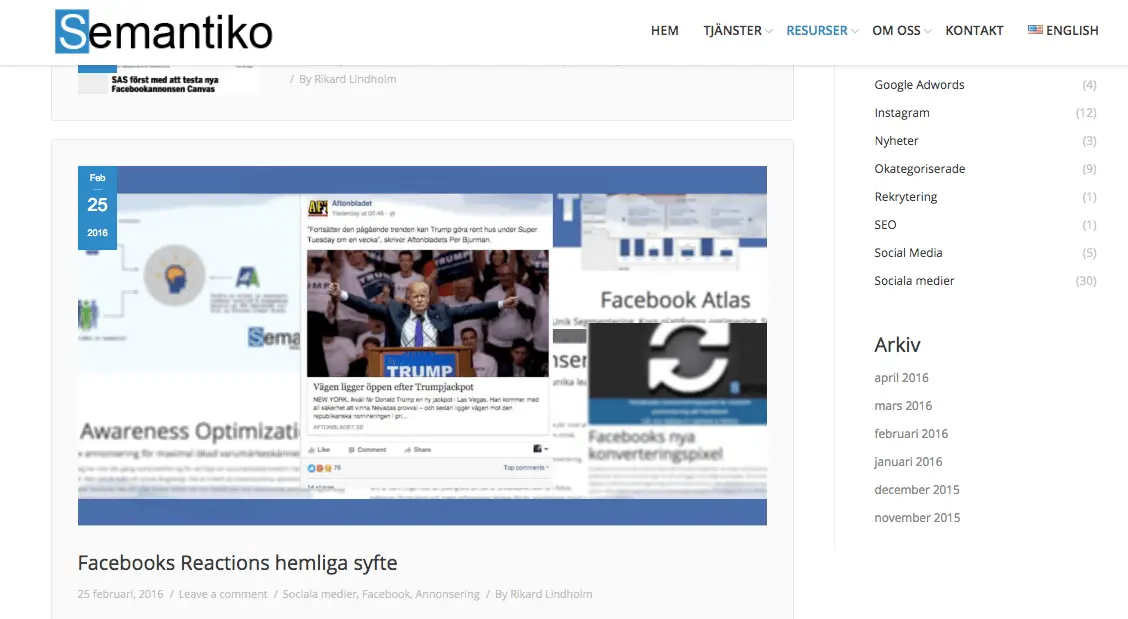View the november 2015 archive
Screen dimensions: 1128x619
tap(916, 518)
